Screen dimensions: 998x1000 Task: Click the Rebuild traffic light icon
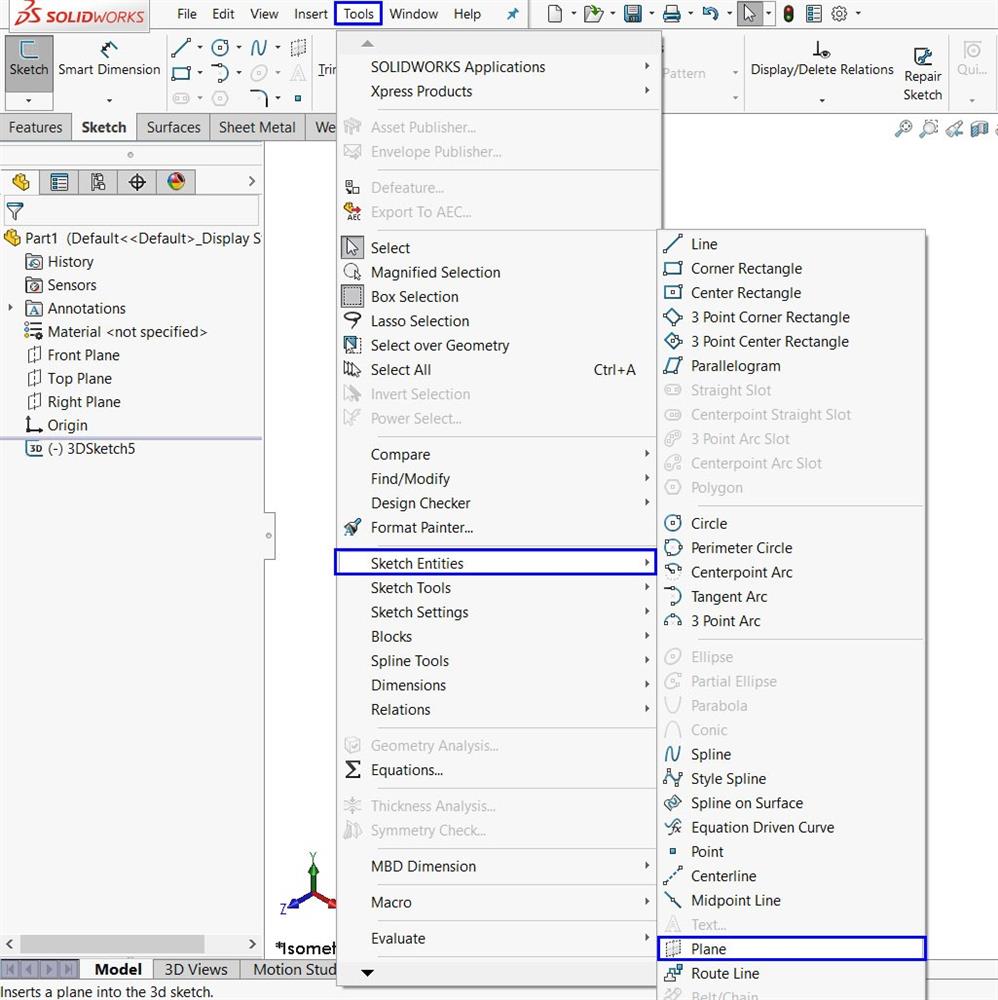(x=789, y=13)
